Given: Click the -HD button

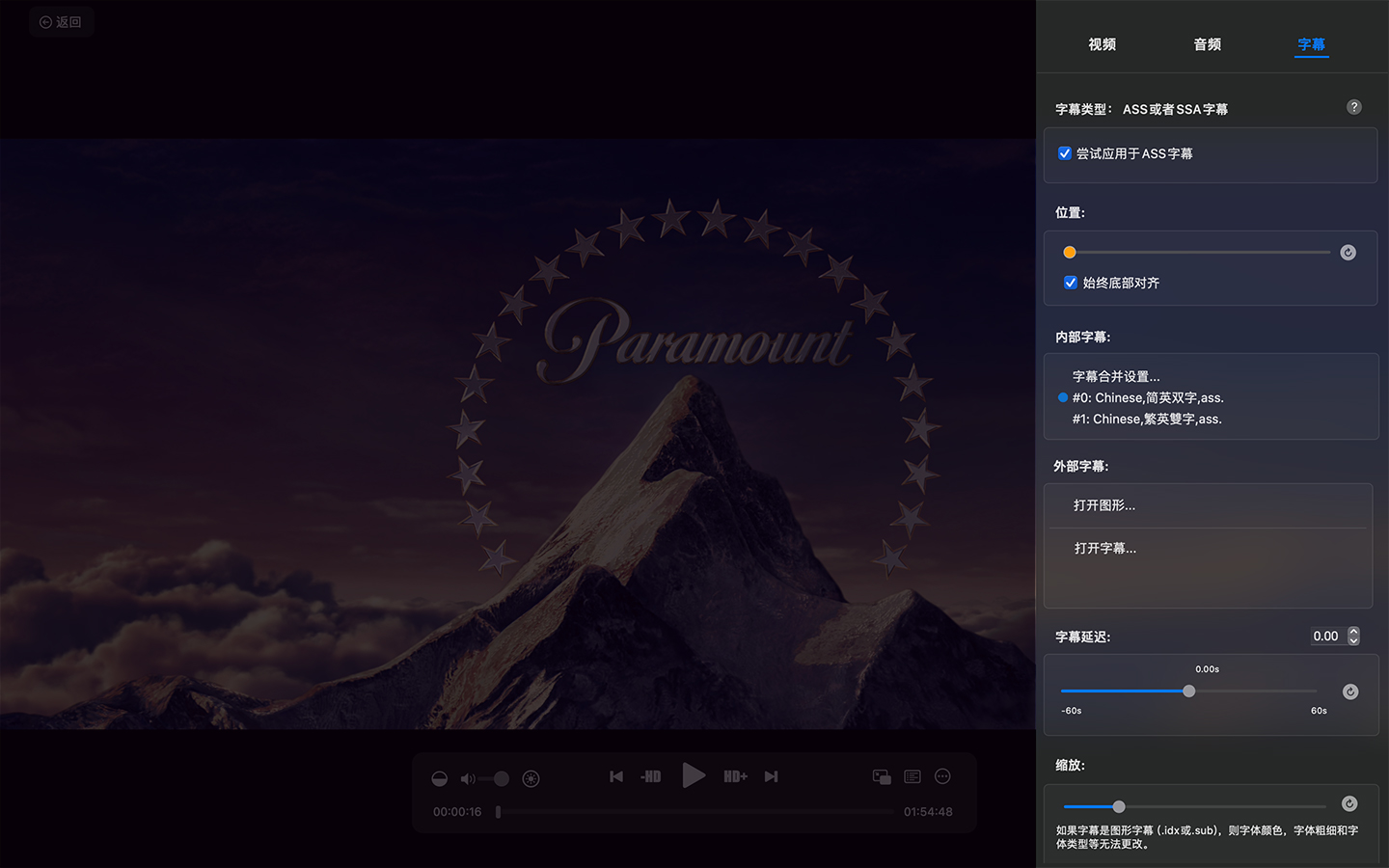Looking at the screenshot, I should point(651,776).
